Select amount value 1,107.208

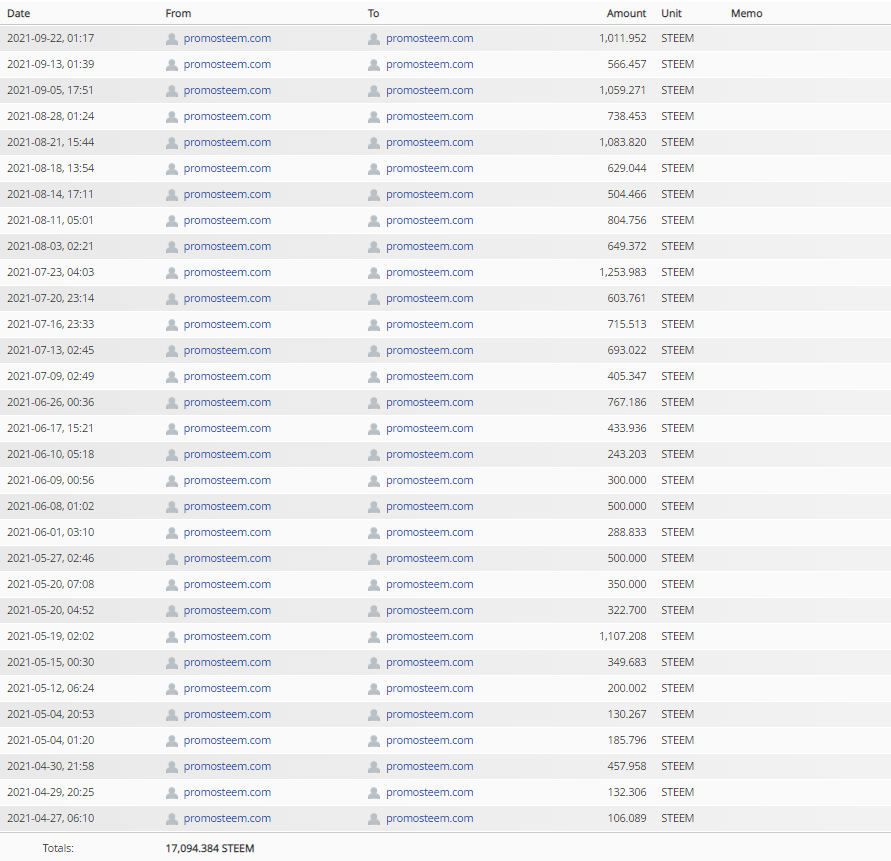pyautogui.click(x=623, y=636)
